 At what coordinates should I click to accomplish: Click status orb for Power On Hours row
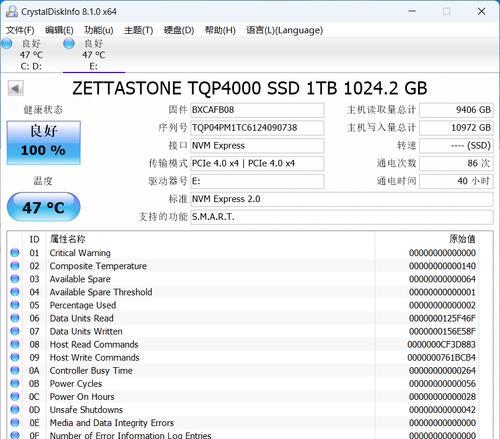click(x=15, y=397)
